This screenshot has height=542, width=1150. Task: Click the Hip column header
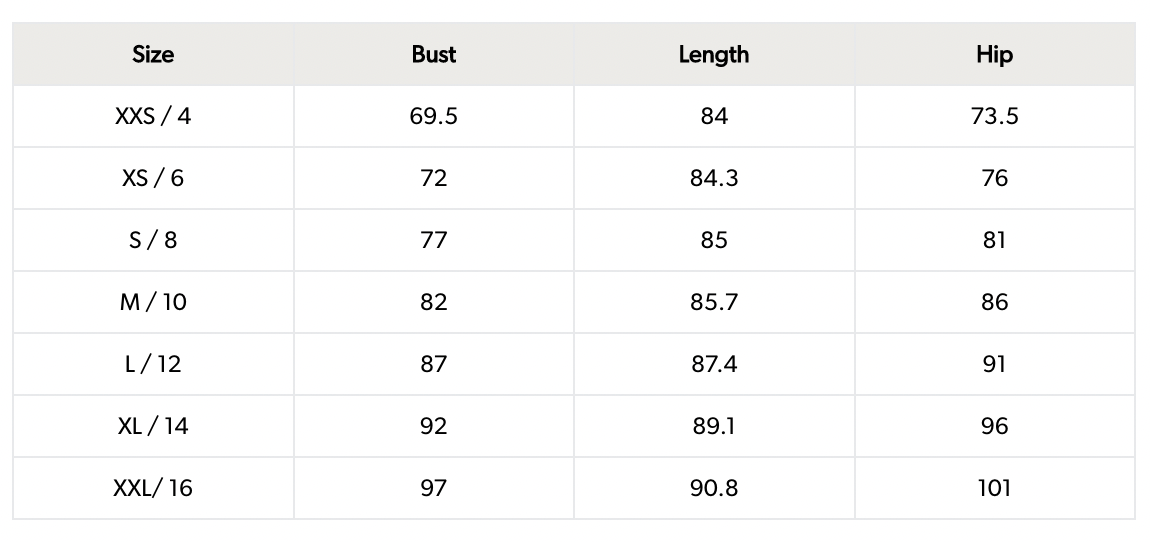pos(994,54)
